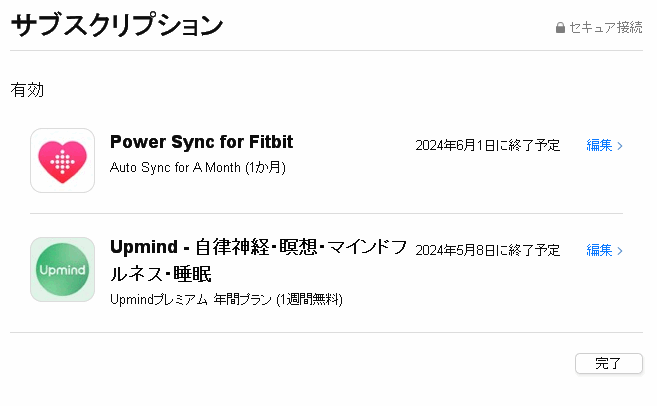Viewport: 657px width, 406px height.
Task: Click the 2024年5月8日に終了予定 end date
Action: tap(487, 250)
